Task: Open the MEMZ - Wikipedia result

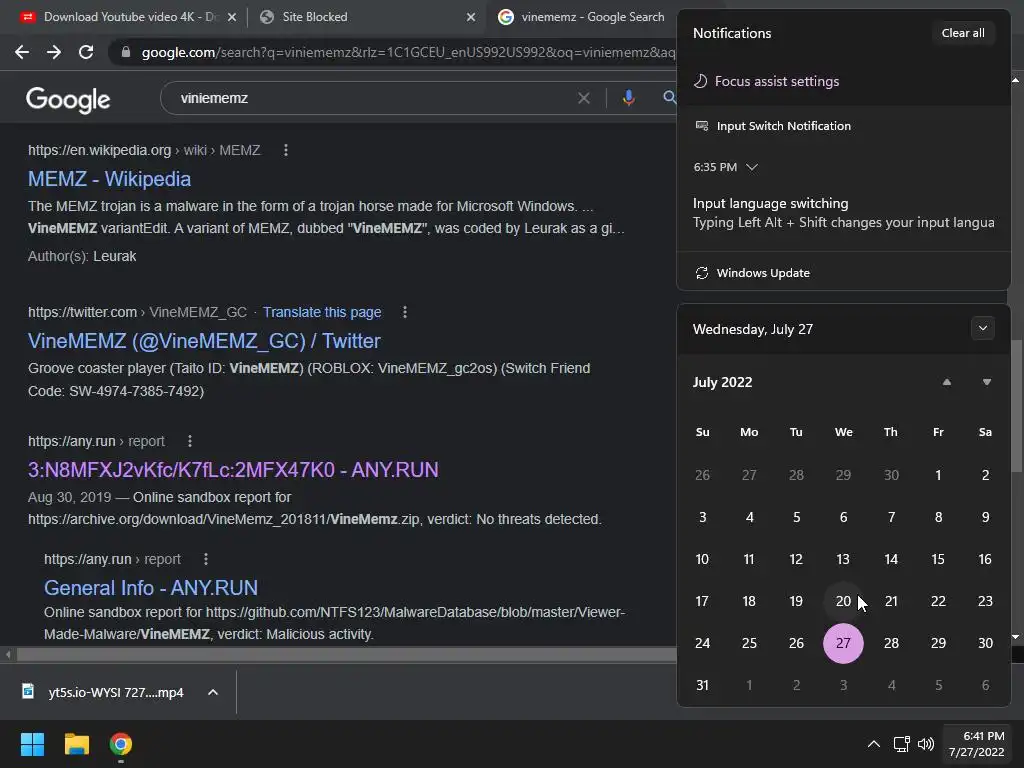Action: pyautogui.click(x=109, y=179)
